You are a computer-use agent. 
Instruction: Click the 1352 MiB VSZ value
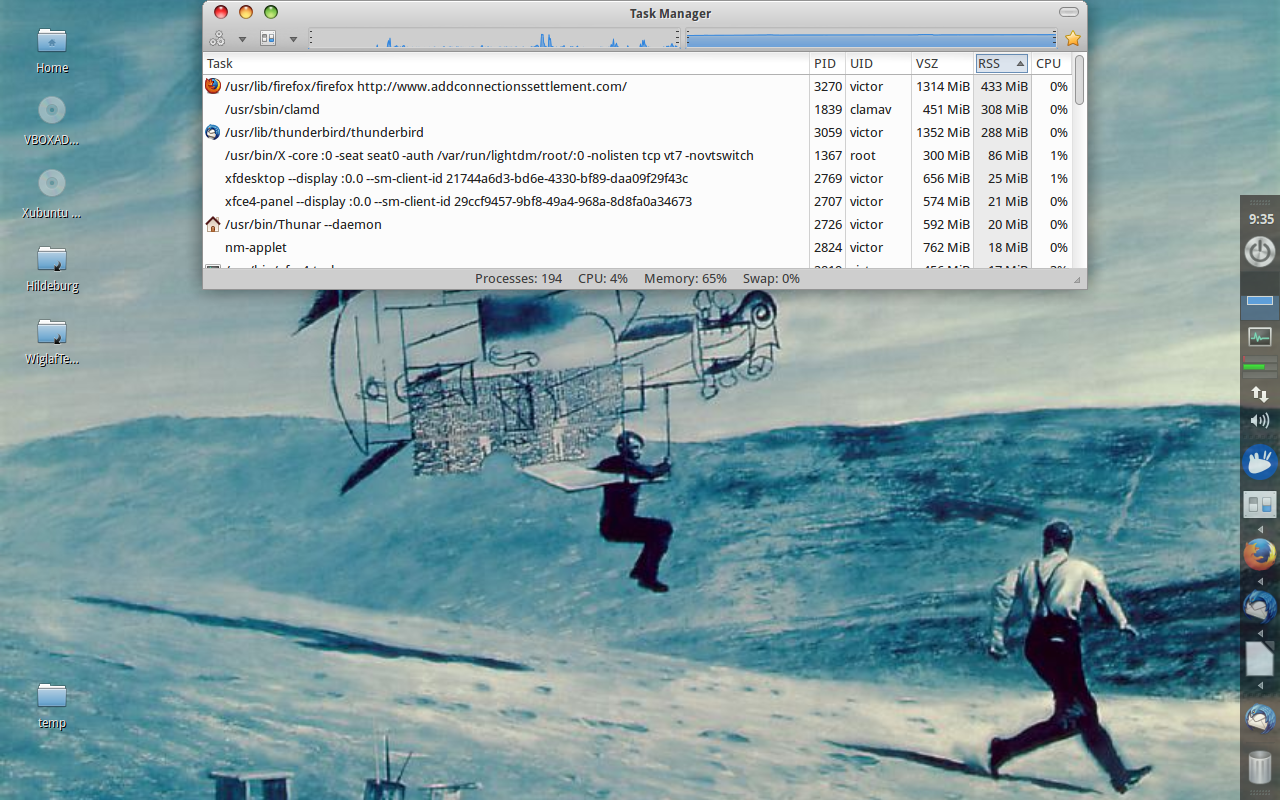pos(943,133)
